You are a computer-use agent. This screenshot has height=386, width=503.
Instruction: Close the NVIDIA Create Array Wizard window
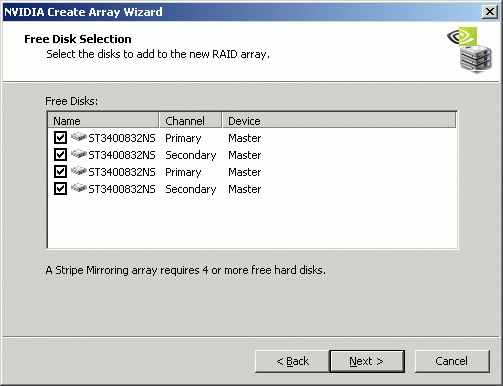pyautogui.click(x=490, y=12)
